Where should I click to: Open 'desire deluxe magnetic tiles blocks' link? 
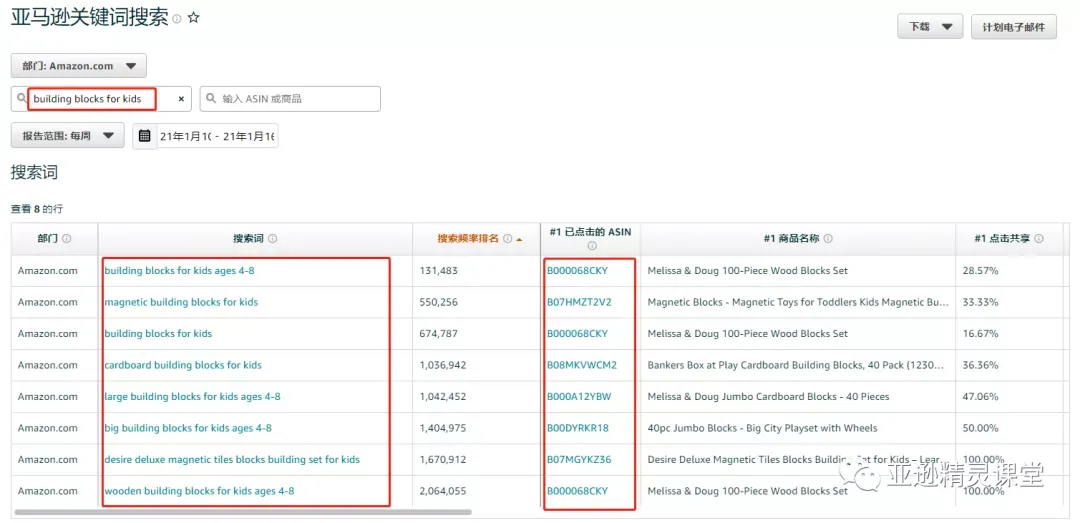[231, 460]
